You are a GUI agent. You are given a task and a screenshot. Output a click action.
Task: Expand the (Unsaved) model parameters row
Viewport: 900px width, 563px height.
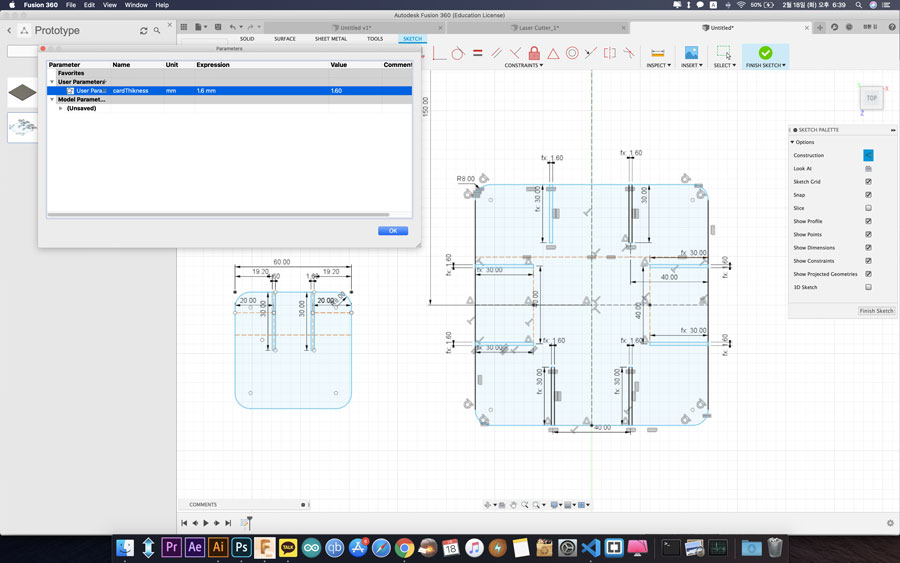tap(60, 108)
